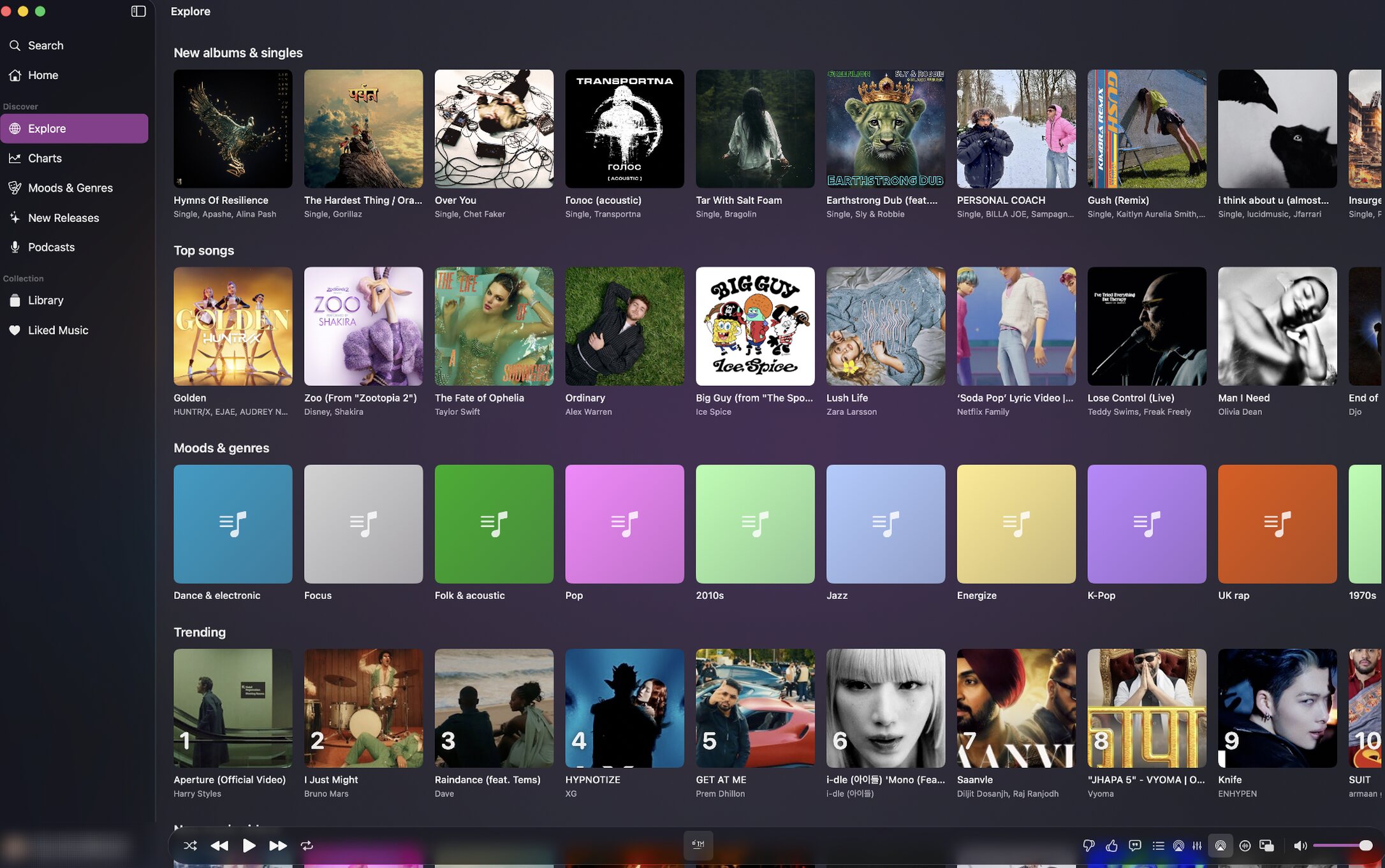Viewport: 1385px width, 868px height.
Task: Toggle shuffle in the player bar
Action: click(x=190, y=846)
